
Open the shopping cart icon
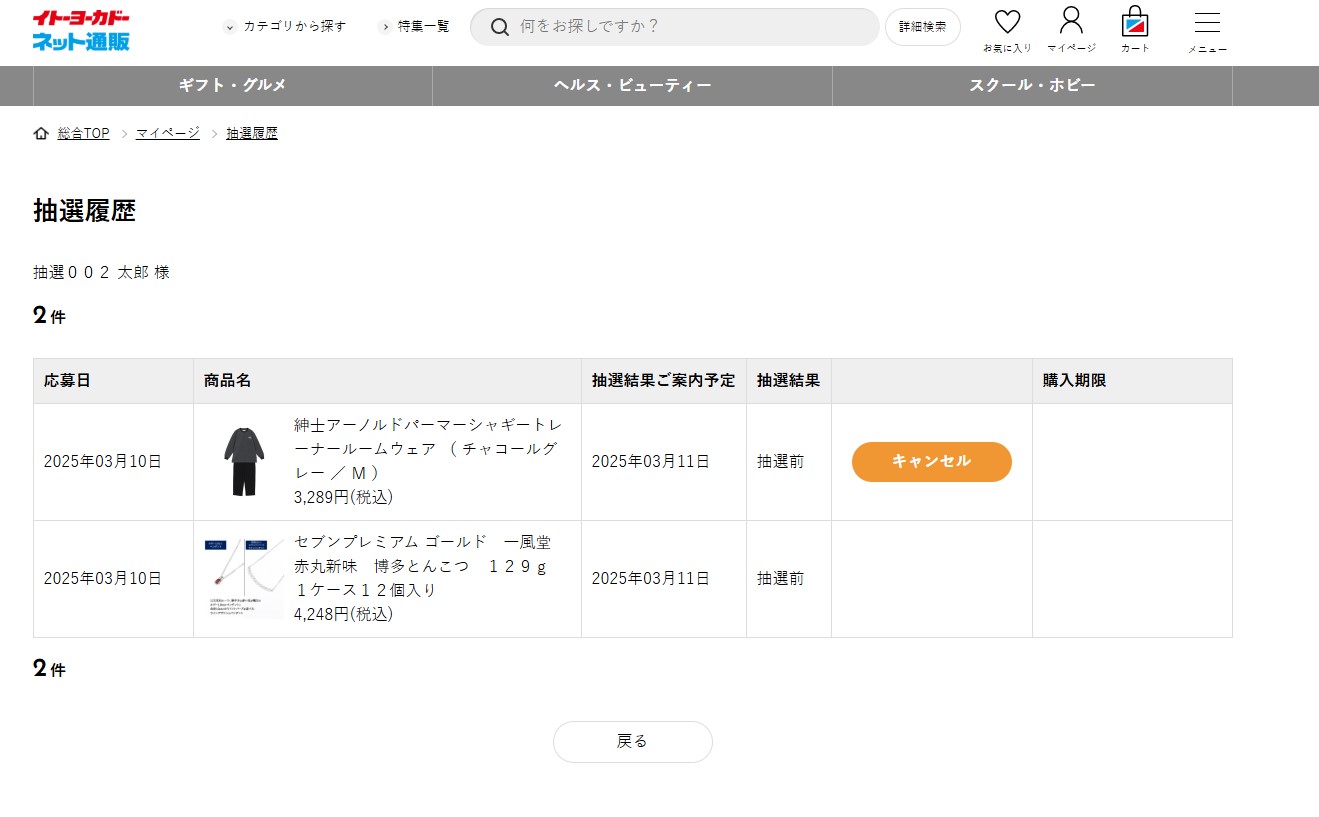[1135, 22]
